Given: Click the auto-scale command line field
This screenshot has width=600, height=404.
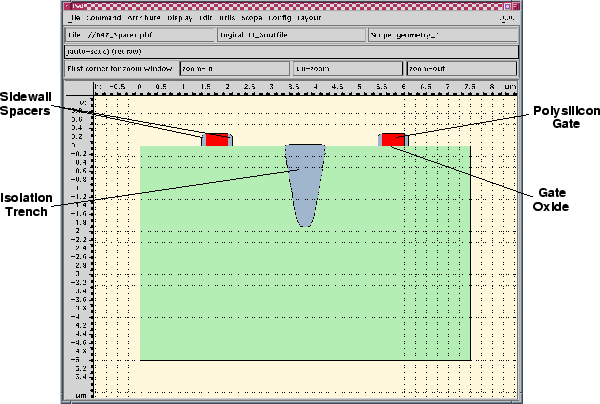Looking at the screenshot, I should click(291, 50).
